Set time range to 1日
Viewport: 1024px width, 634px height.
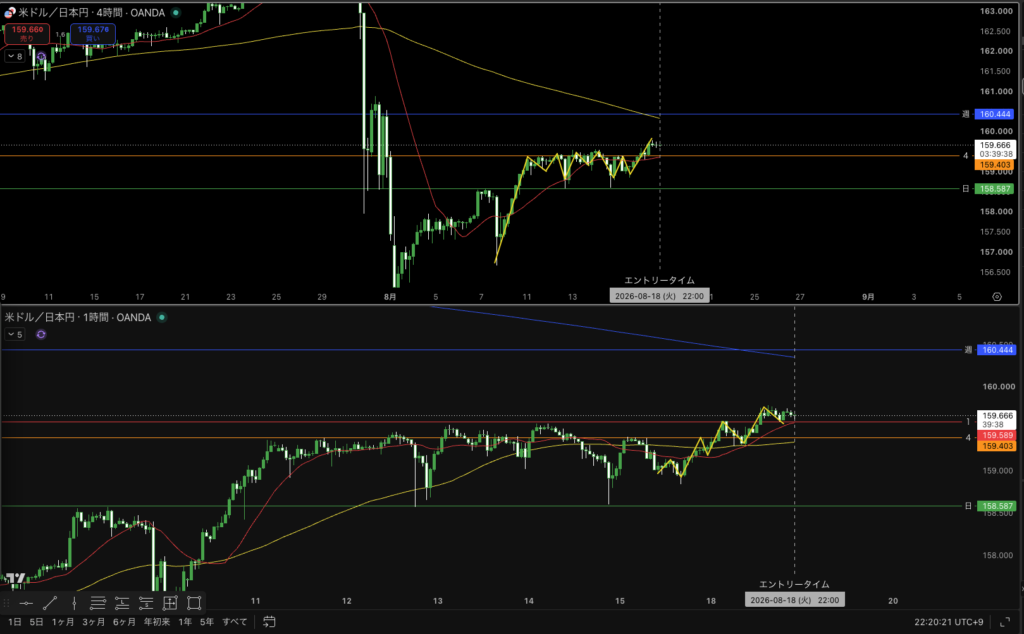[14, 622]
